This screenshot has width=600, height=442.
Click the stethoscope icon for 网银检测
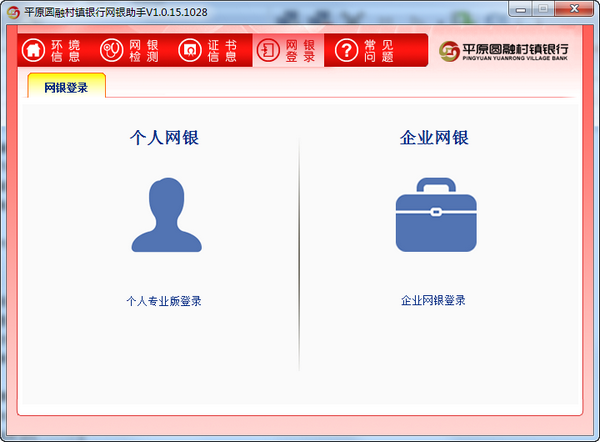click(111, 50)
